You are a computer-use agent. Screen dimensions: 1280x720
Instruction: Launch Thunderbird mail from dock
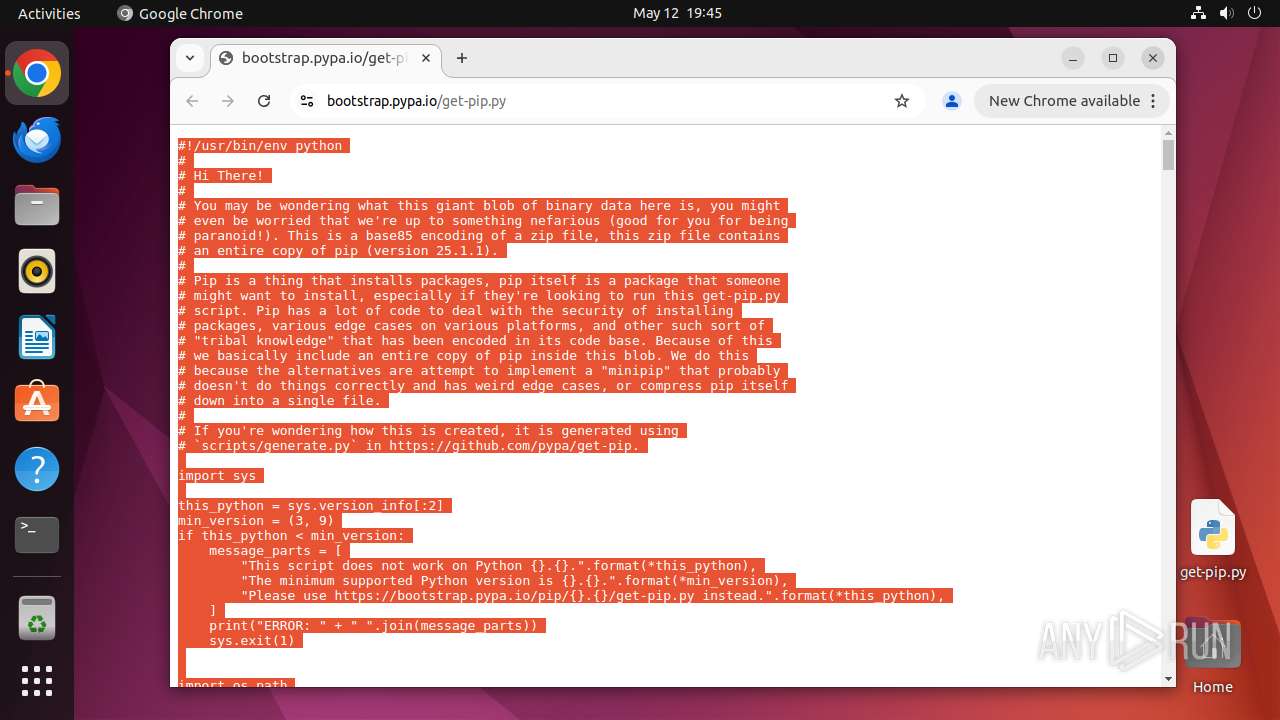pyautogui.click(x=37, y=140)
